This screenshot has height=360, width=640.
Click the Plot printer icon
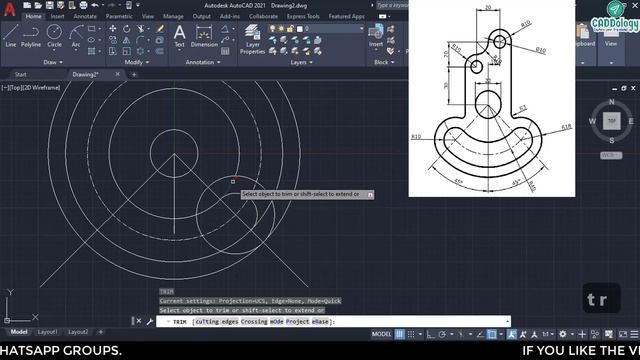tap(83, 5)
